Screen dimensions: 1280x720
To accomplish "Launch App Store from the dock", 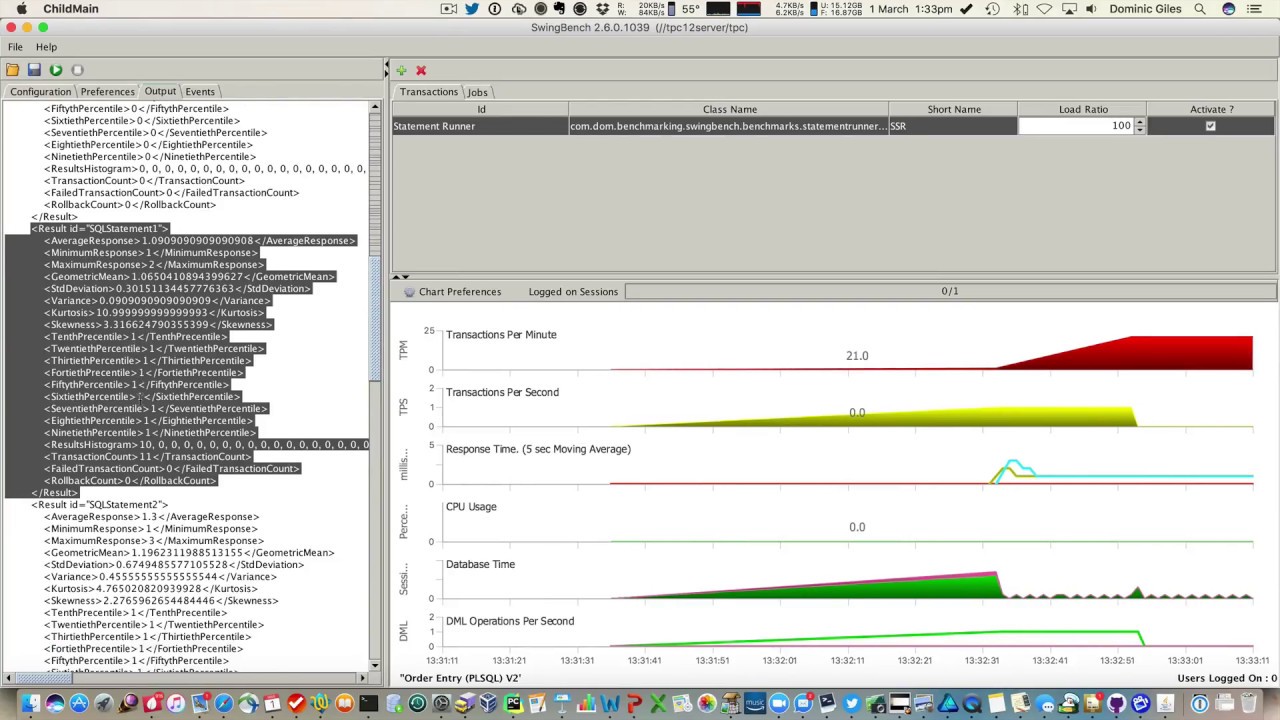I will [79, 703].
